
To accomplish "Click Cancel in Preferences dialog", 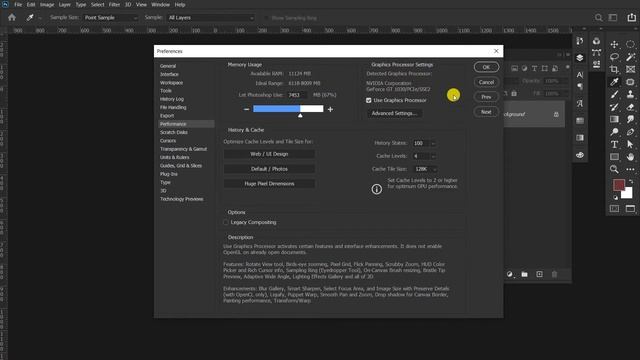I will point(486,82).
